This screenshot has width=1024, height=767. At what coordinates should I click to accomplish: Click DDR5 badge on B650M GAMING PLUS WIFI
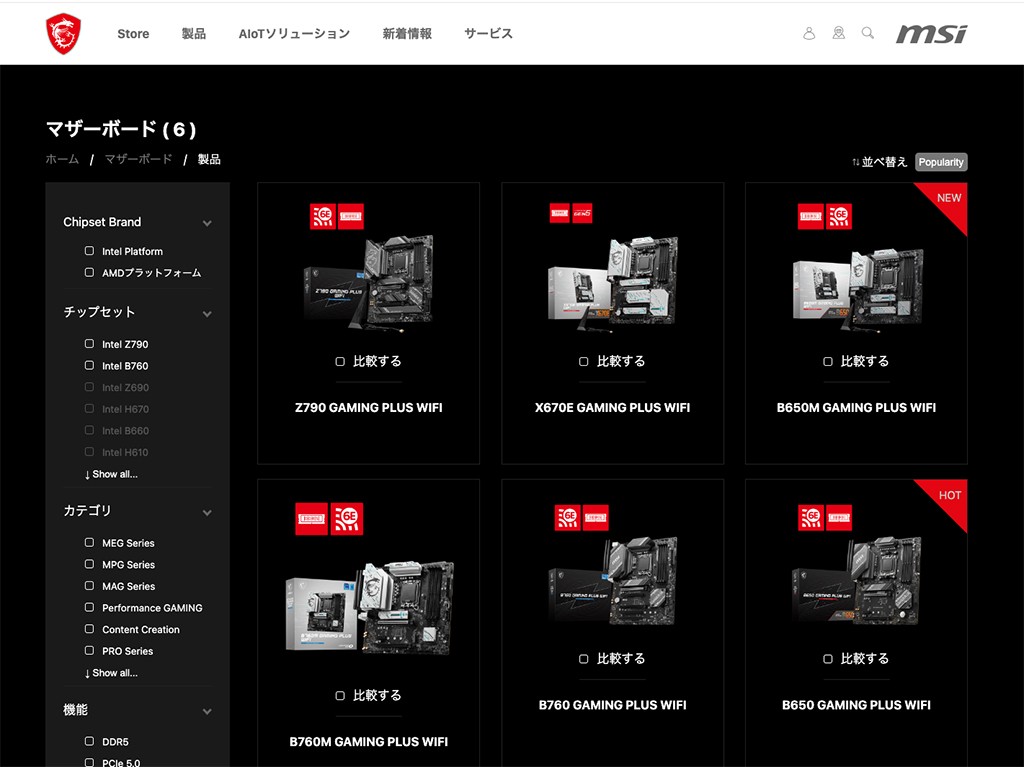pyautogui.click(x=811, y=216)
